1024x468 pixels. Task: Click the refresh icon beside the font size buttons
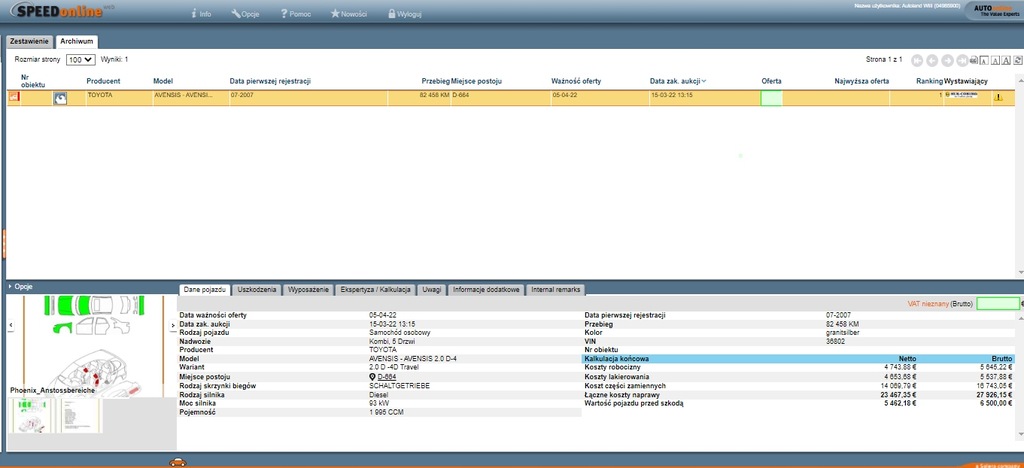(1018, 60)
